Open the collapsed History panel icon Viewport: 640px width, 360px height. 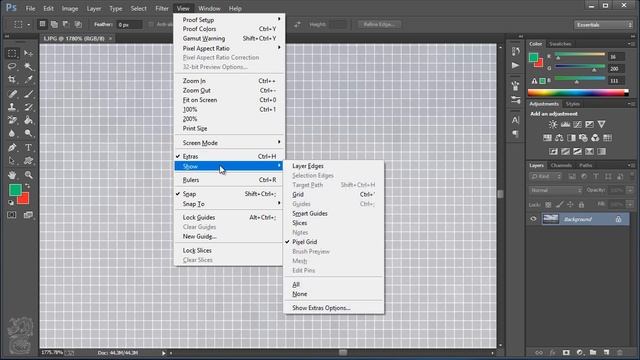click(x=516, y=51)
